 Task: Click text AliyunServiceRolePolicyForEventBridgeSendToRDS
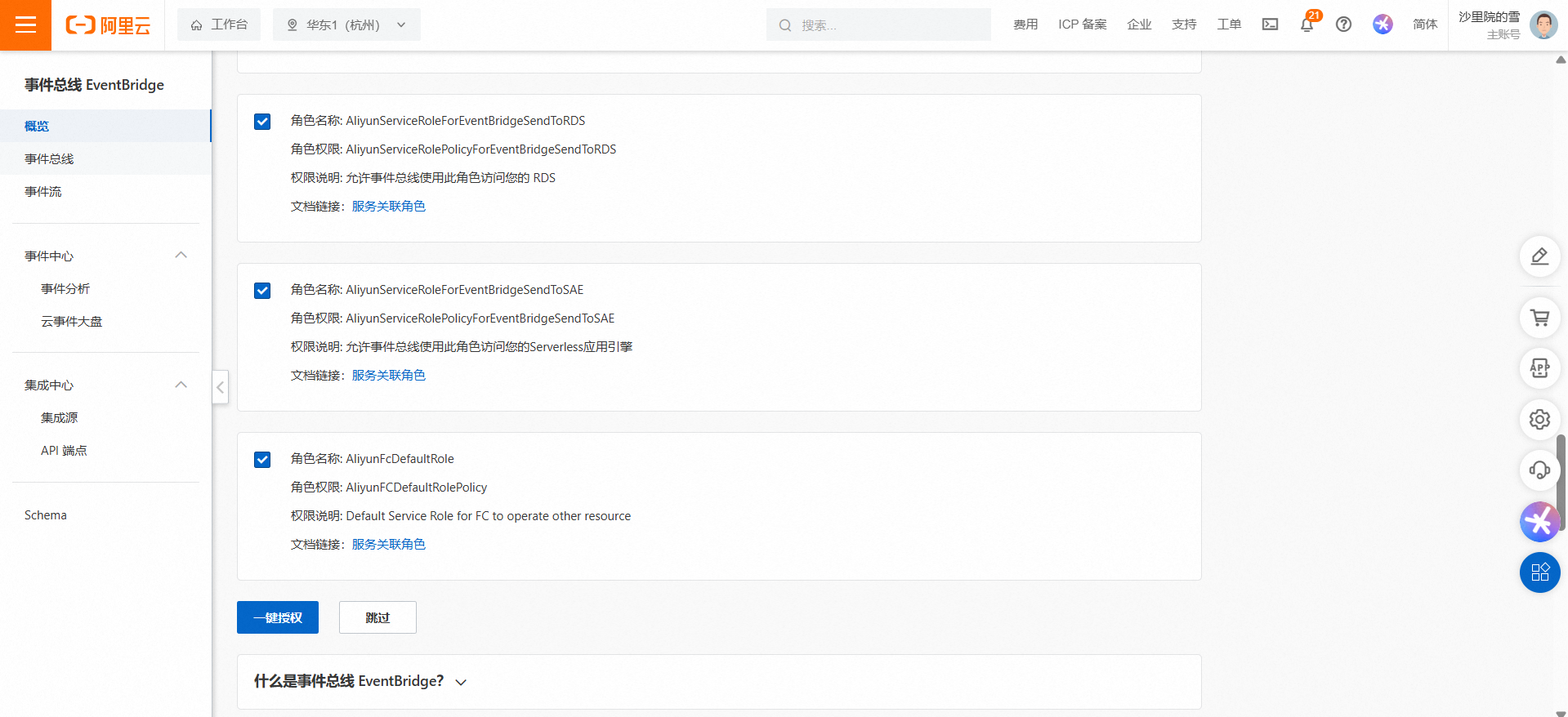[x=481, y=149]
